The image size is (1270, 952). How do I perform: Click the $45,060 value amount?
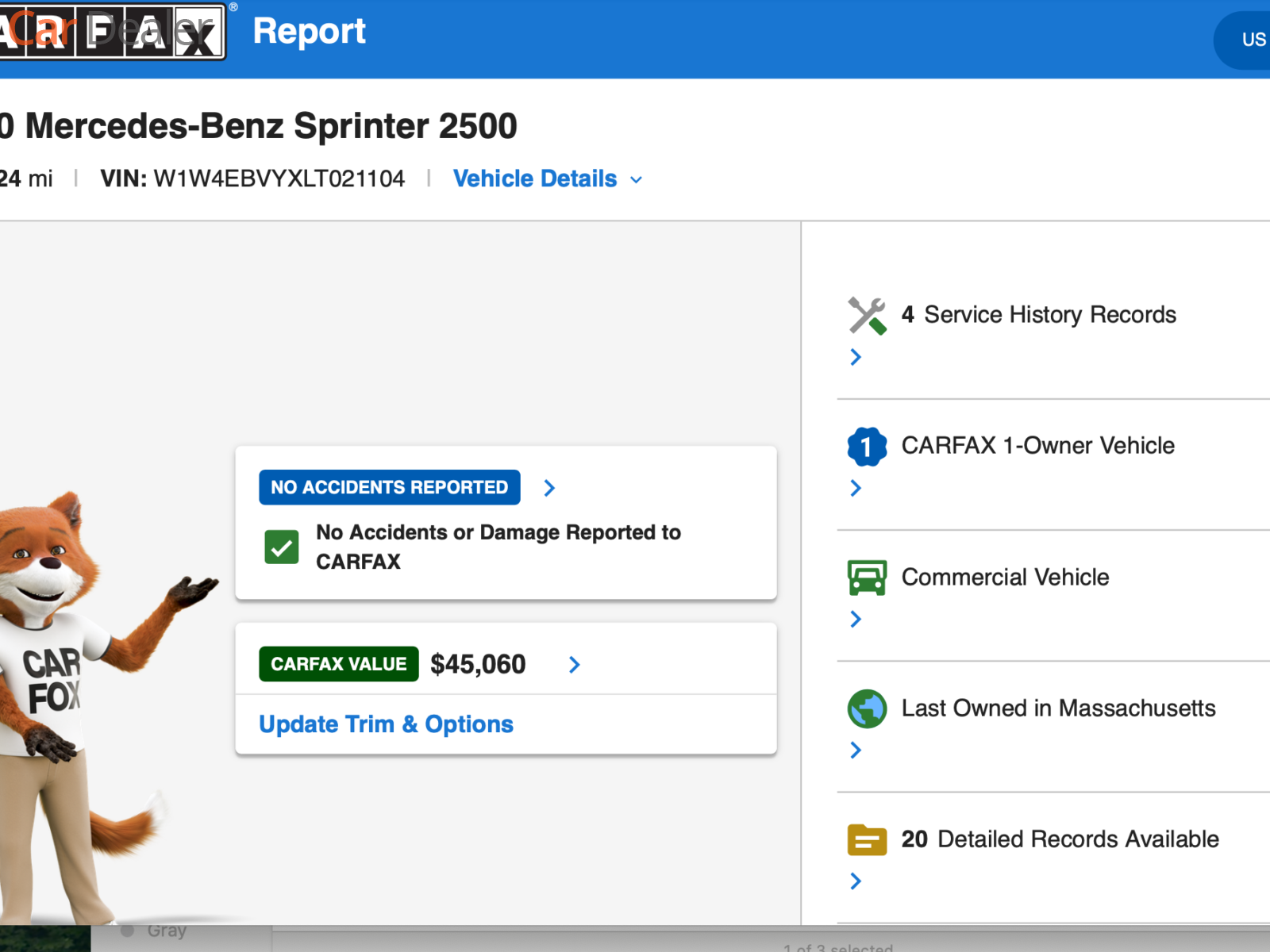478,665
